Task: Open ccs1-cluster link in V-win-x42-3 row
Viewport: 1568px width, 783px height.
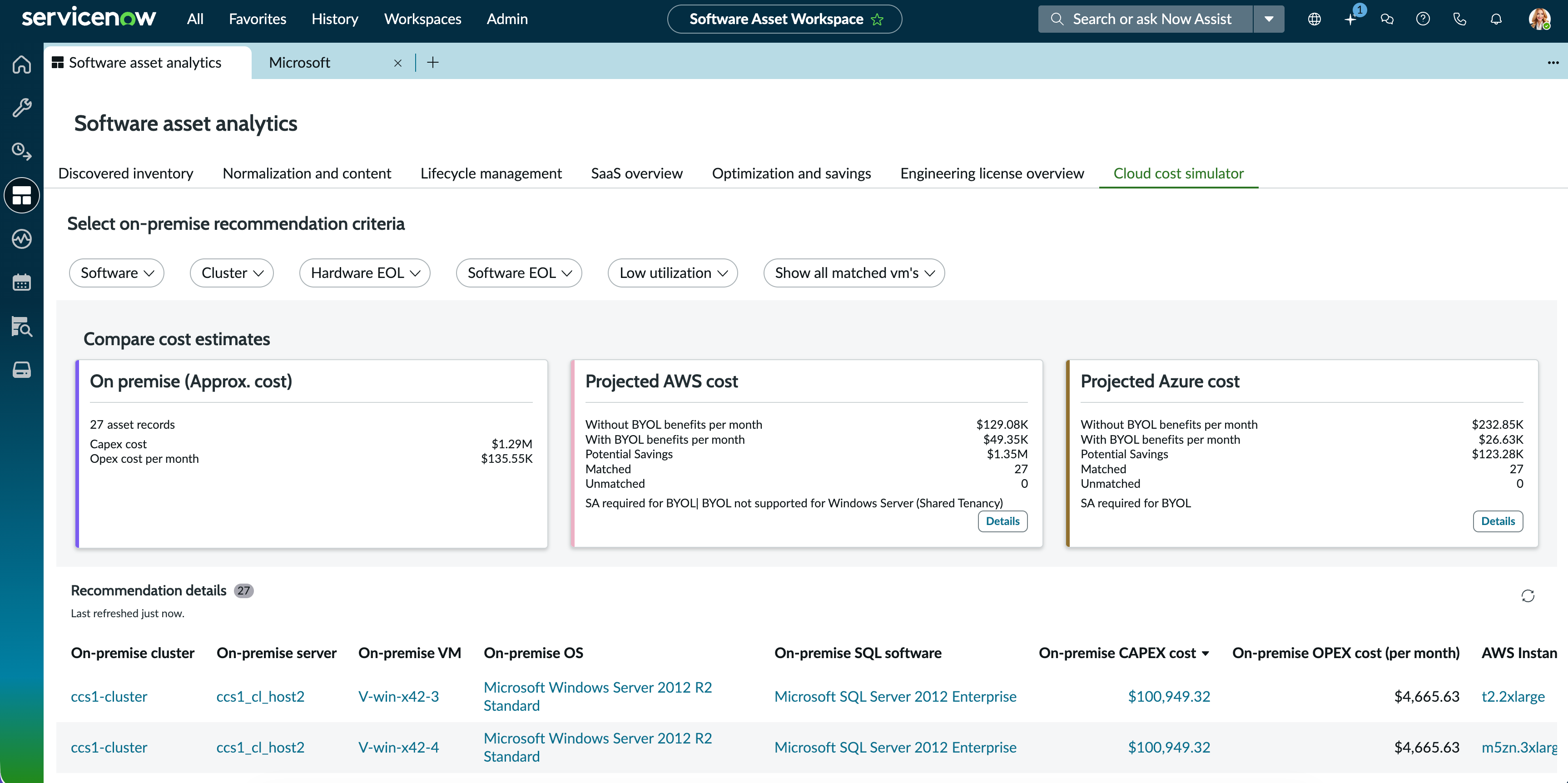Action: [x=109, y=697]
